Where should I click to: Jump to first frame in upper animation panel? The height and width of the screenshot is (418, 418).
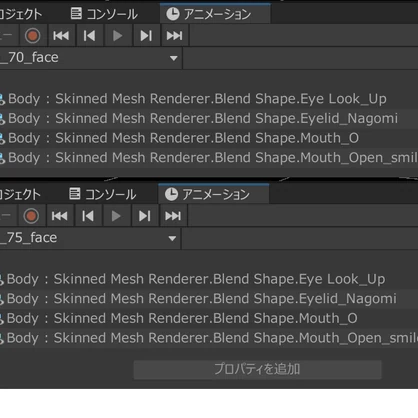pos(61,36)
